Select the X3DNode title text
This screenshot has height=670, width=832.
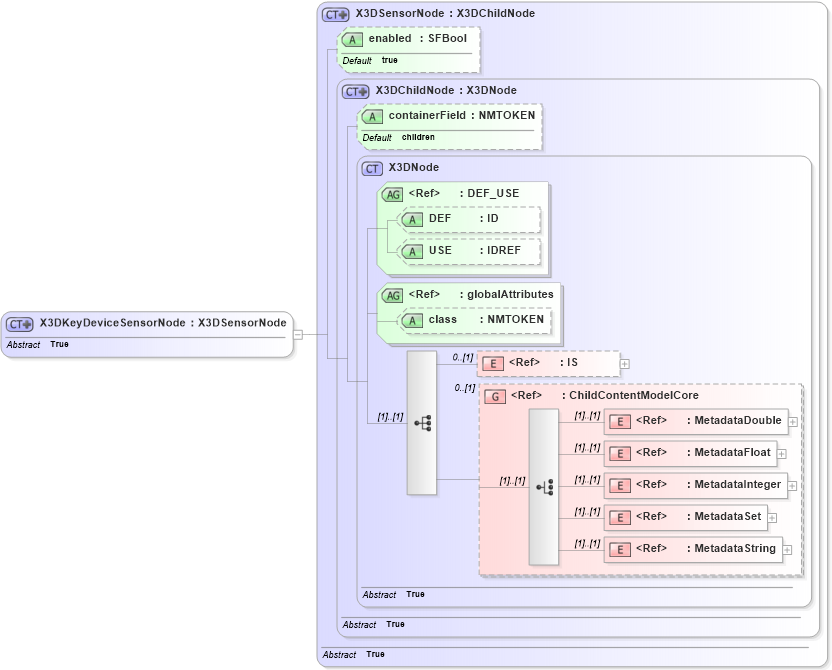coord(413,167)
